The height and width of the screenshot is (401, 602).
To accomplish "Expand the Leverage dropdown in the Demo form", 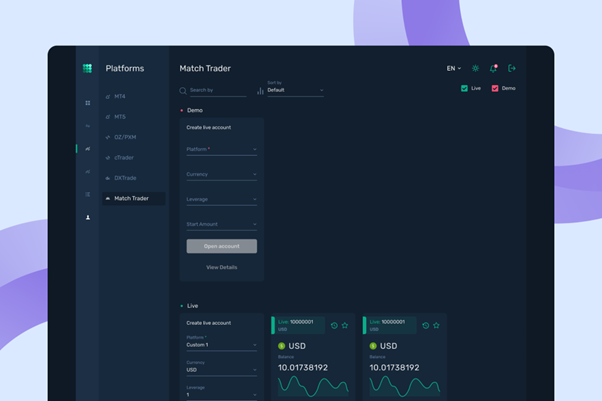I will click(222, 199).
